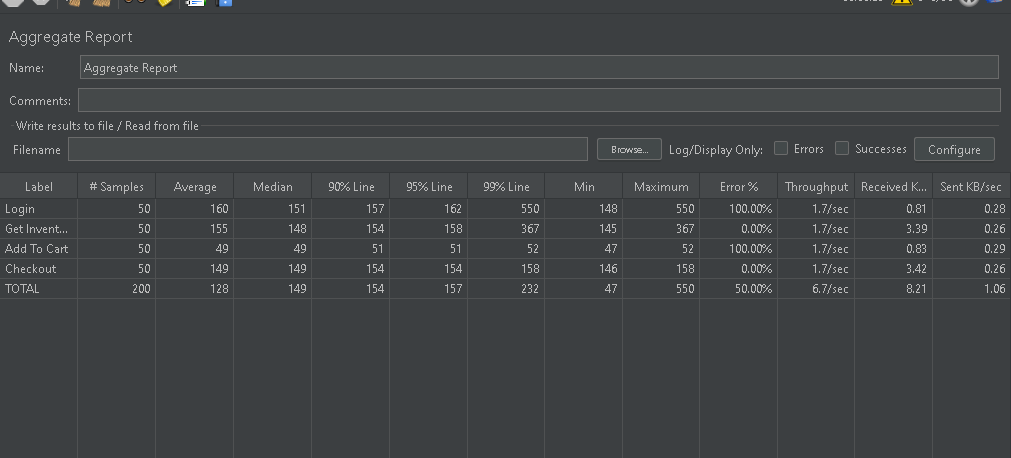Sort by the 99% Line column header
The image size is (1011, 458).
[x=506, y=186]
